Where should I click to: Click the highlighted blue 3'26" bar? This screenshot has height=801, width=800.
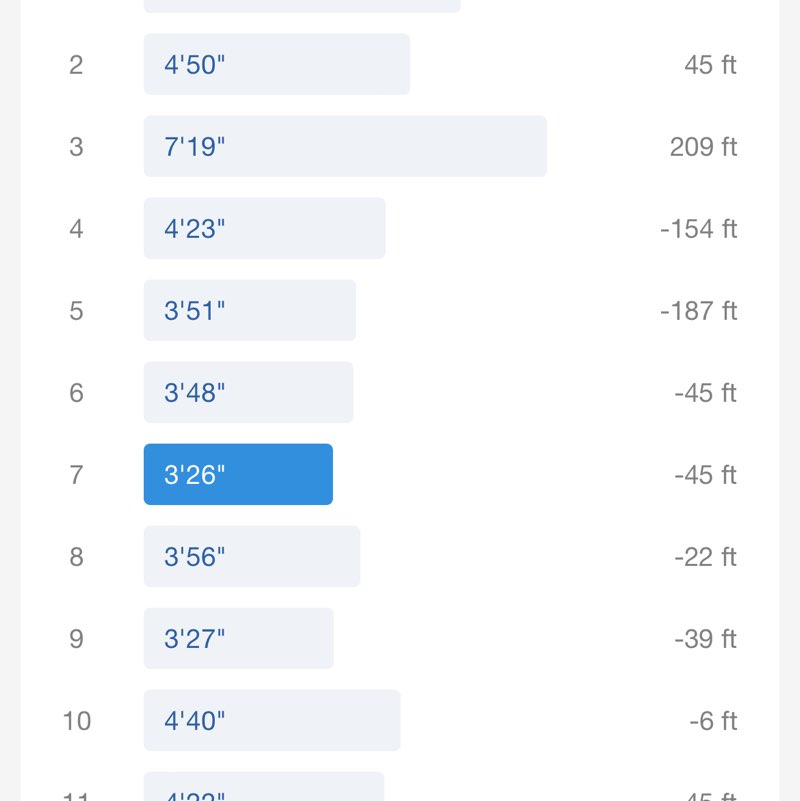238,475
